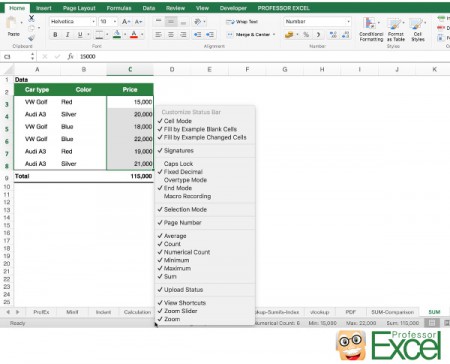
Task: Switch to the Page Layout tab
Action: [79, 8]
